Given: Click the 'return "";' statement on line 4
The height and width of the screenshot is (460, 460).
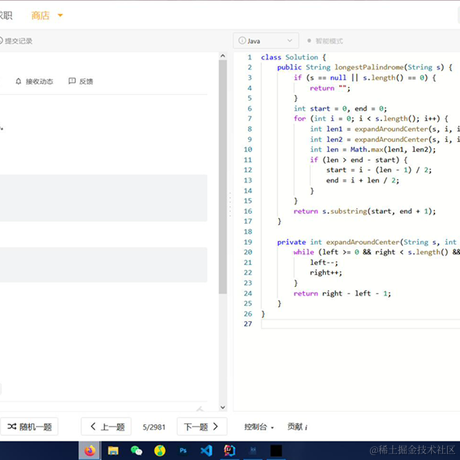Looking at the screenshot, I should pyautogui.click(x=330, y=88).
